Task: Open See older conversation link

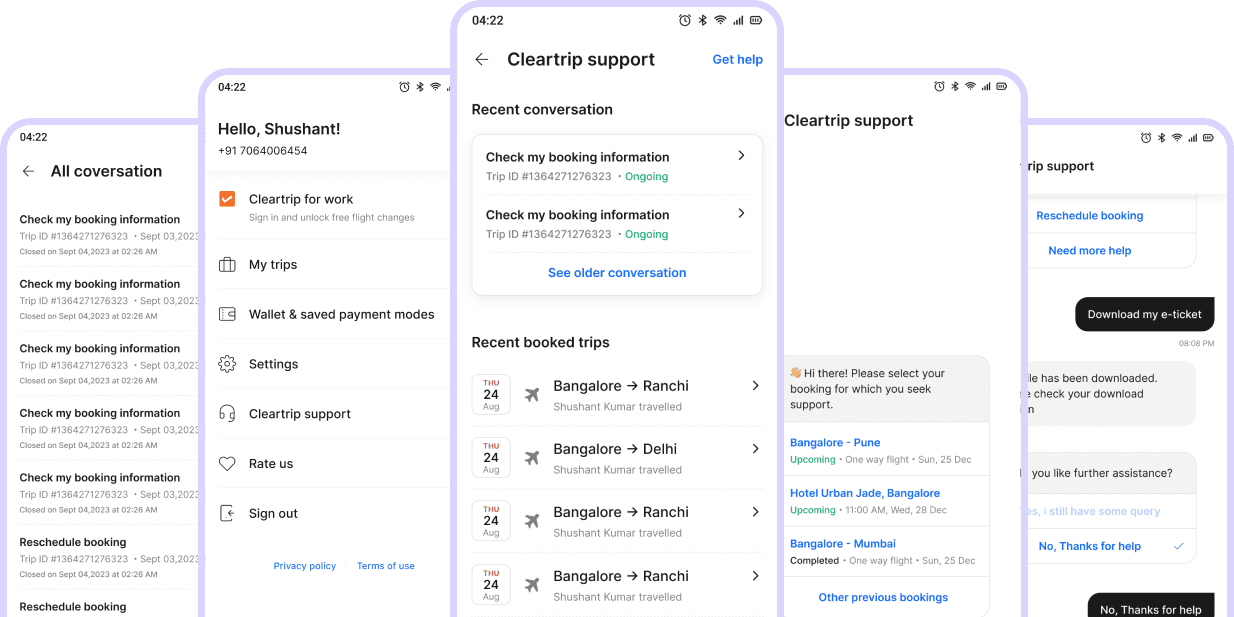Action: point(617,273)
